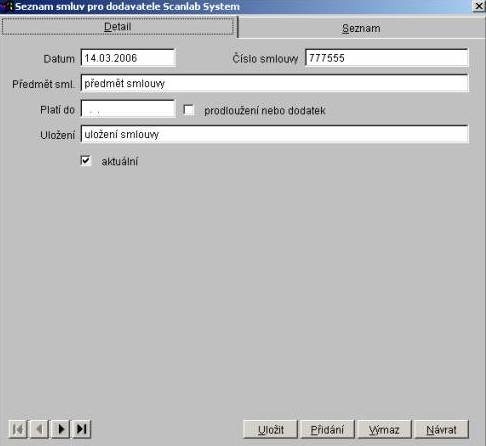Viewport: 486px width, 446px height.
Task: Enable prodloužení nebo dodatek checkbox
Action: click(x=189, y=110)
